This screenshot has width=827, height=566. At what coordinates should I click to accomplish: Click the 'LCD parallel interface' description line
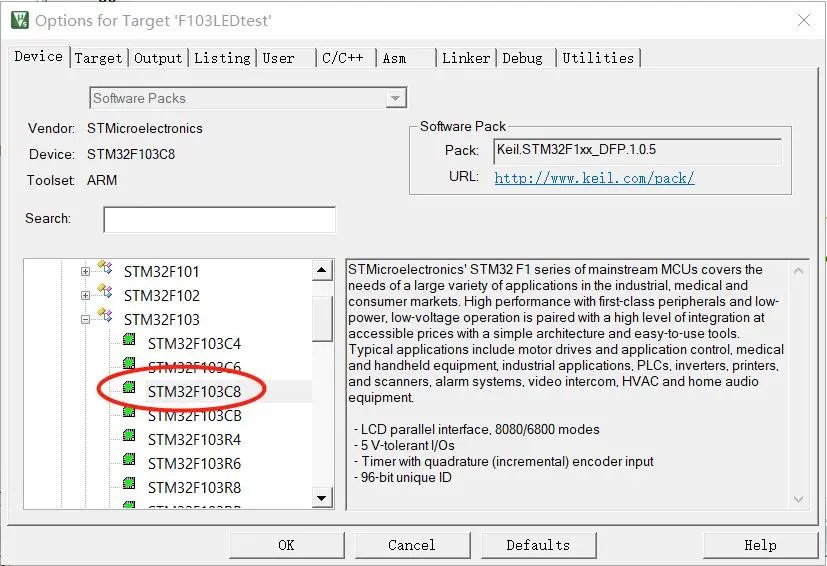(x=477, y=429)
